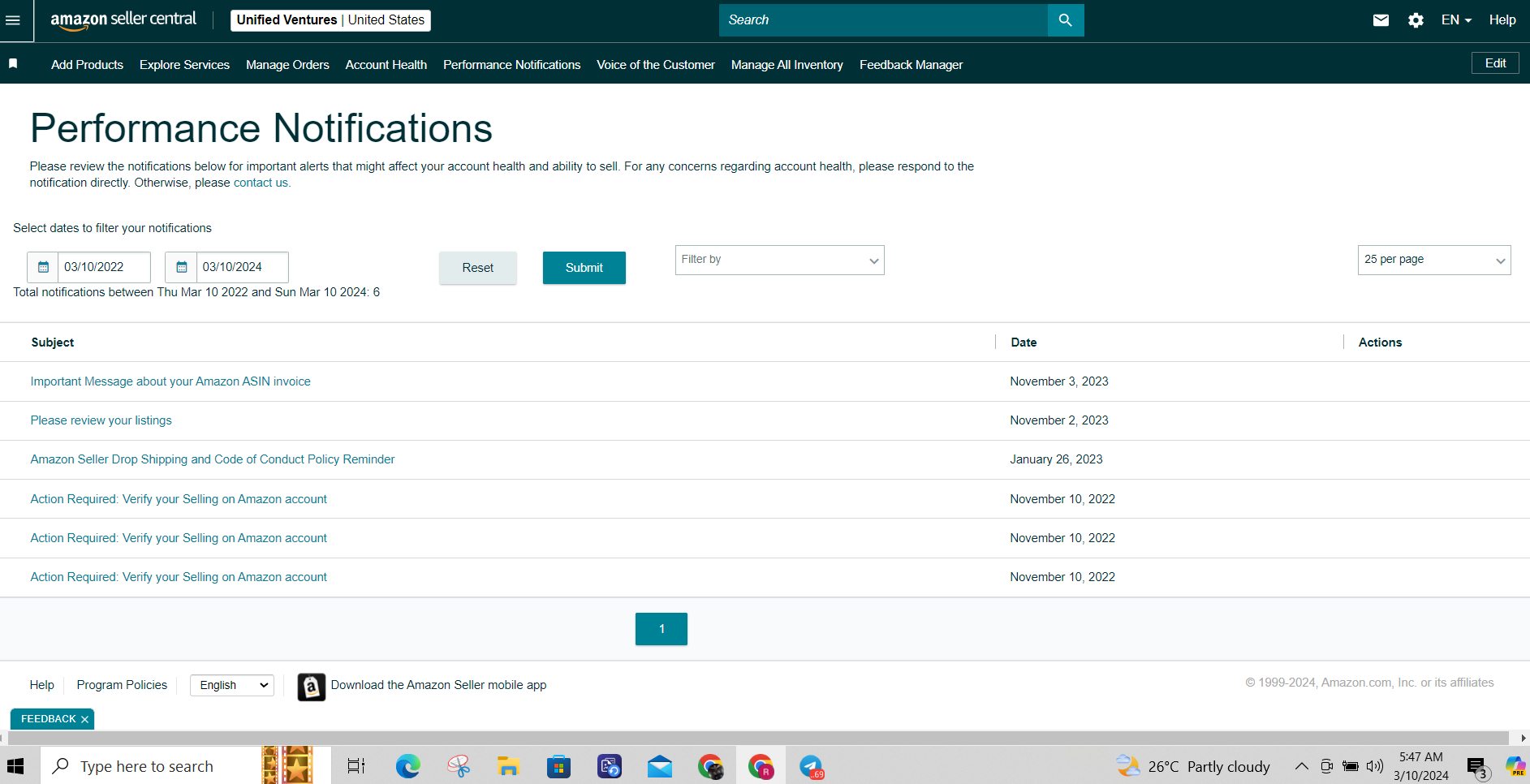The image size is (1530, 784).
Task: Navigate to Account Health
Action: pyautogui.click(x=386, y=65)
